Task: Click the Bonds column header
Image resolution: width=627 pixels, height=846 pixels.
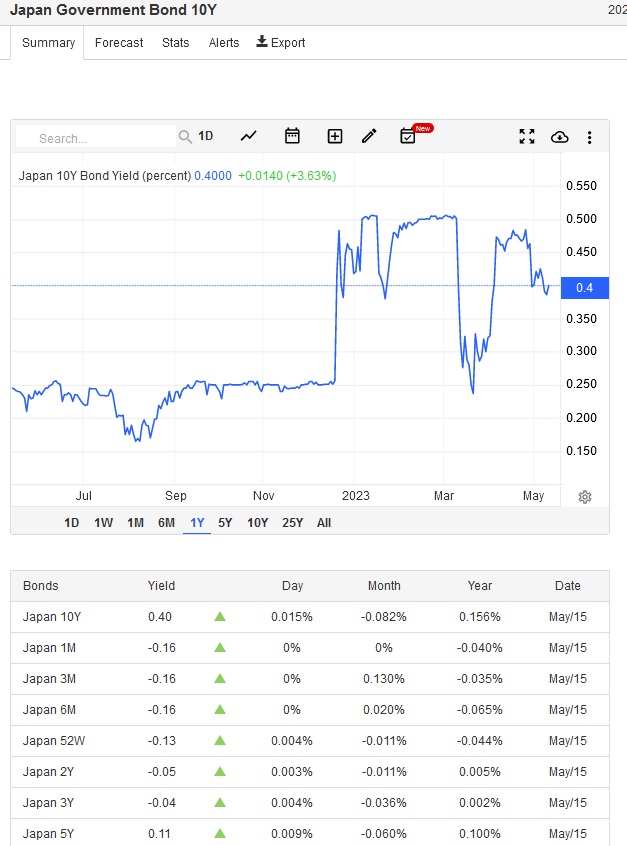Action: point(40,585)
